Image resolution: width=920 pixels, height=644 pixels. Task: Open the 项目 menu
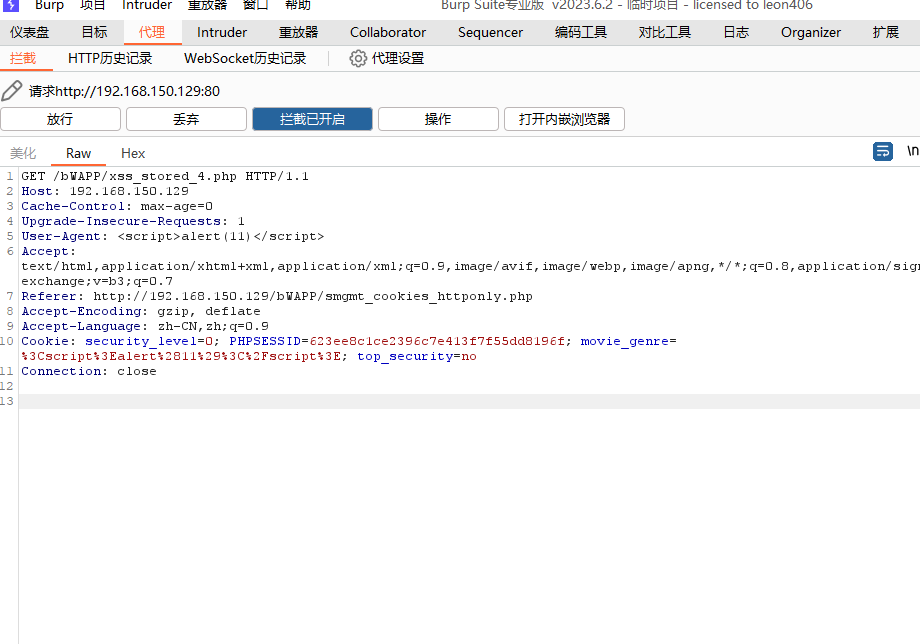click(93, 5)
